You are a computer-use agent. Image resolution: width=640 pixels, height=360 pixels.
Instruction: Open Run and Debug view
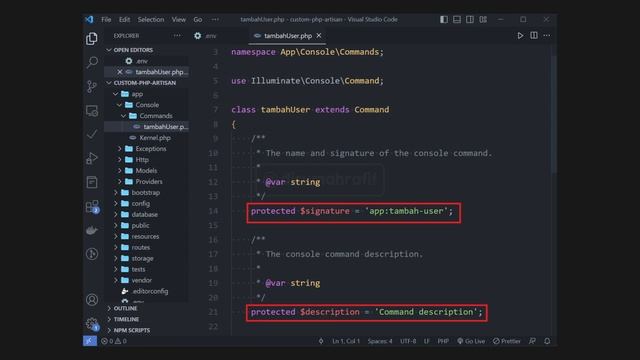tap(92, 158)
